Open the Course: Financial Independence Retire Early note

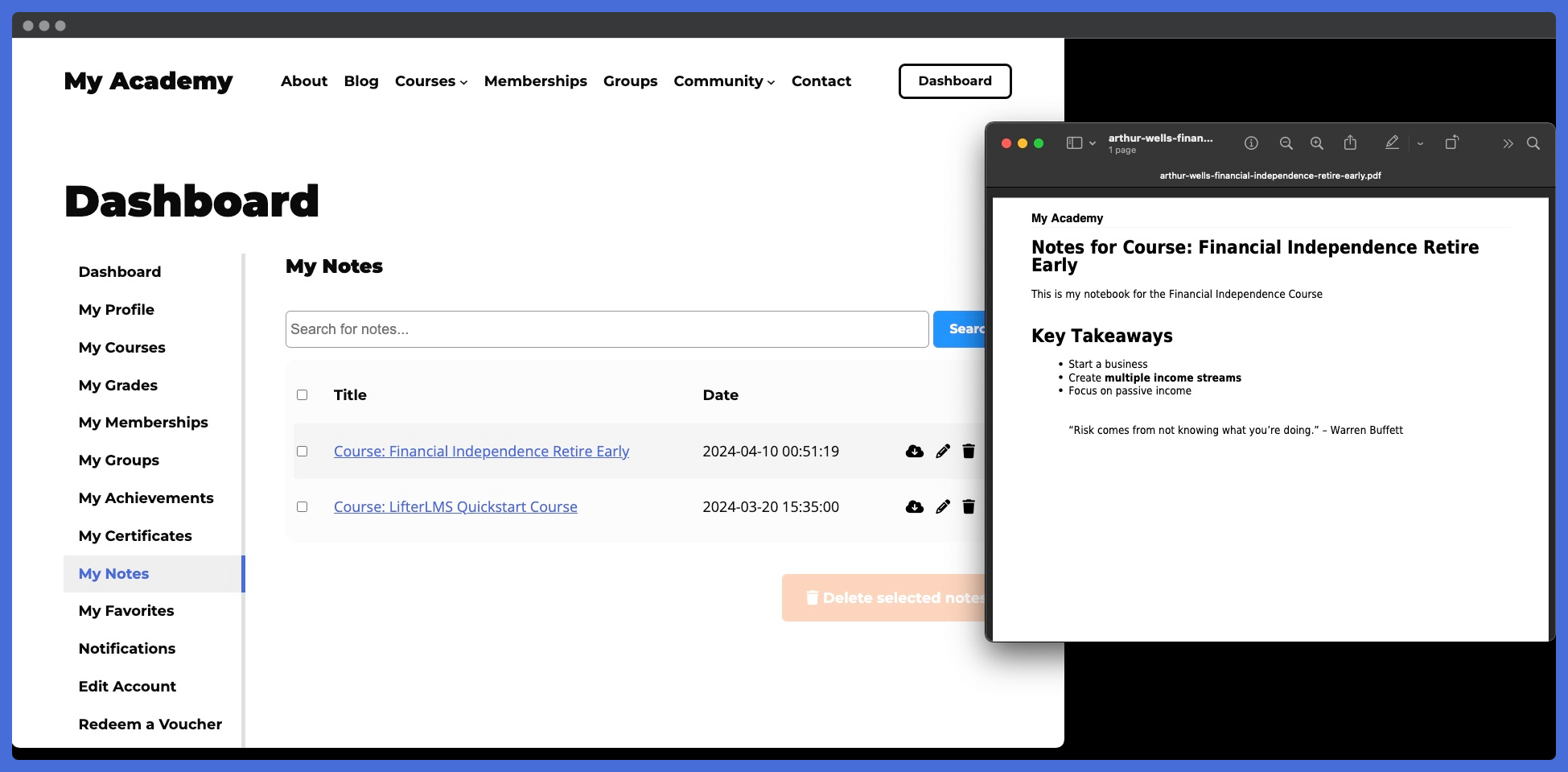pyautogui.click(x=480, y=451)
